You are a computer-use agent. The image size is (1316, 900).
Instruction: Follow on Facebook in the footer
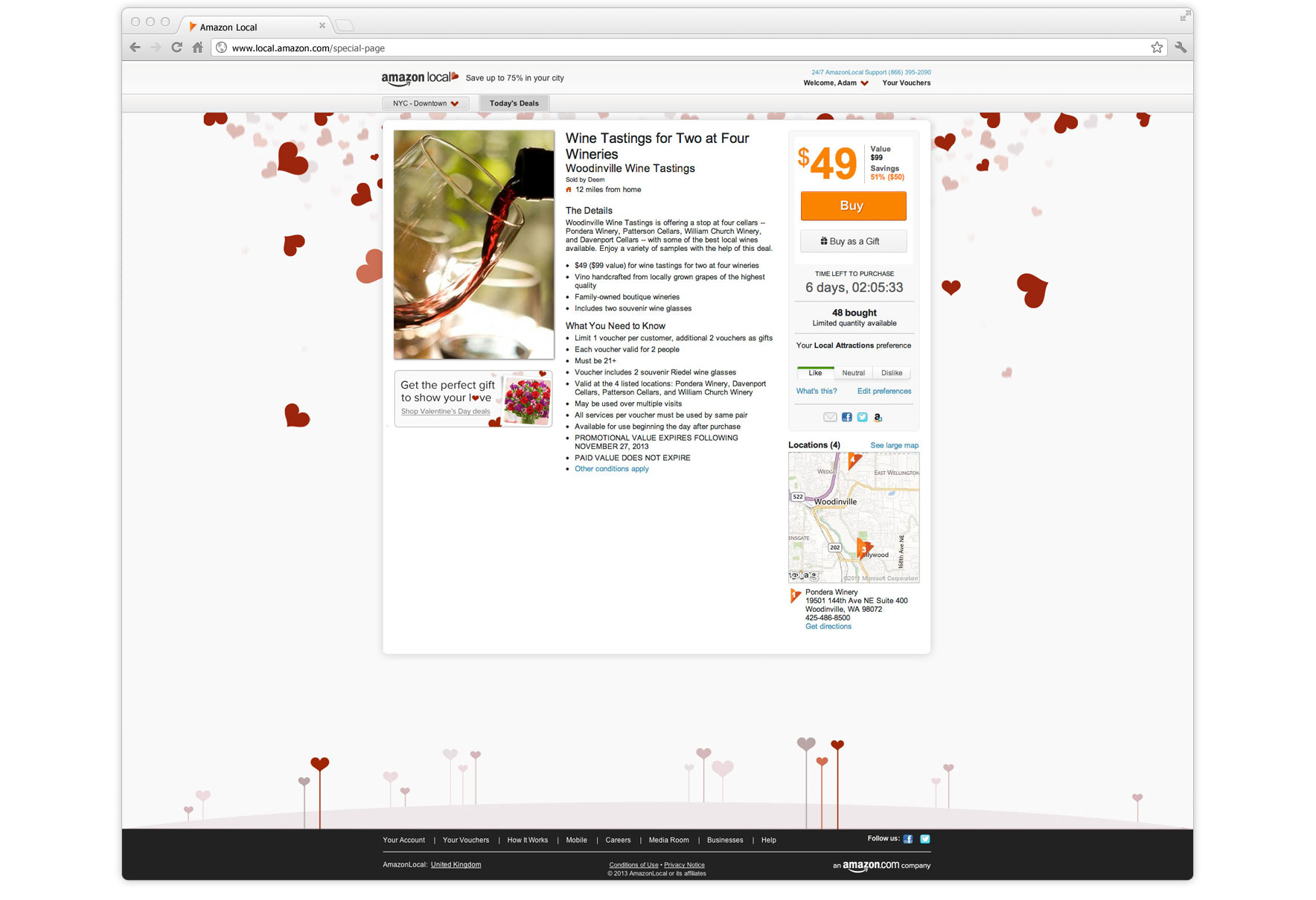coord(908,839)
